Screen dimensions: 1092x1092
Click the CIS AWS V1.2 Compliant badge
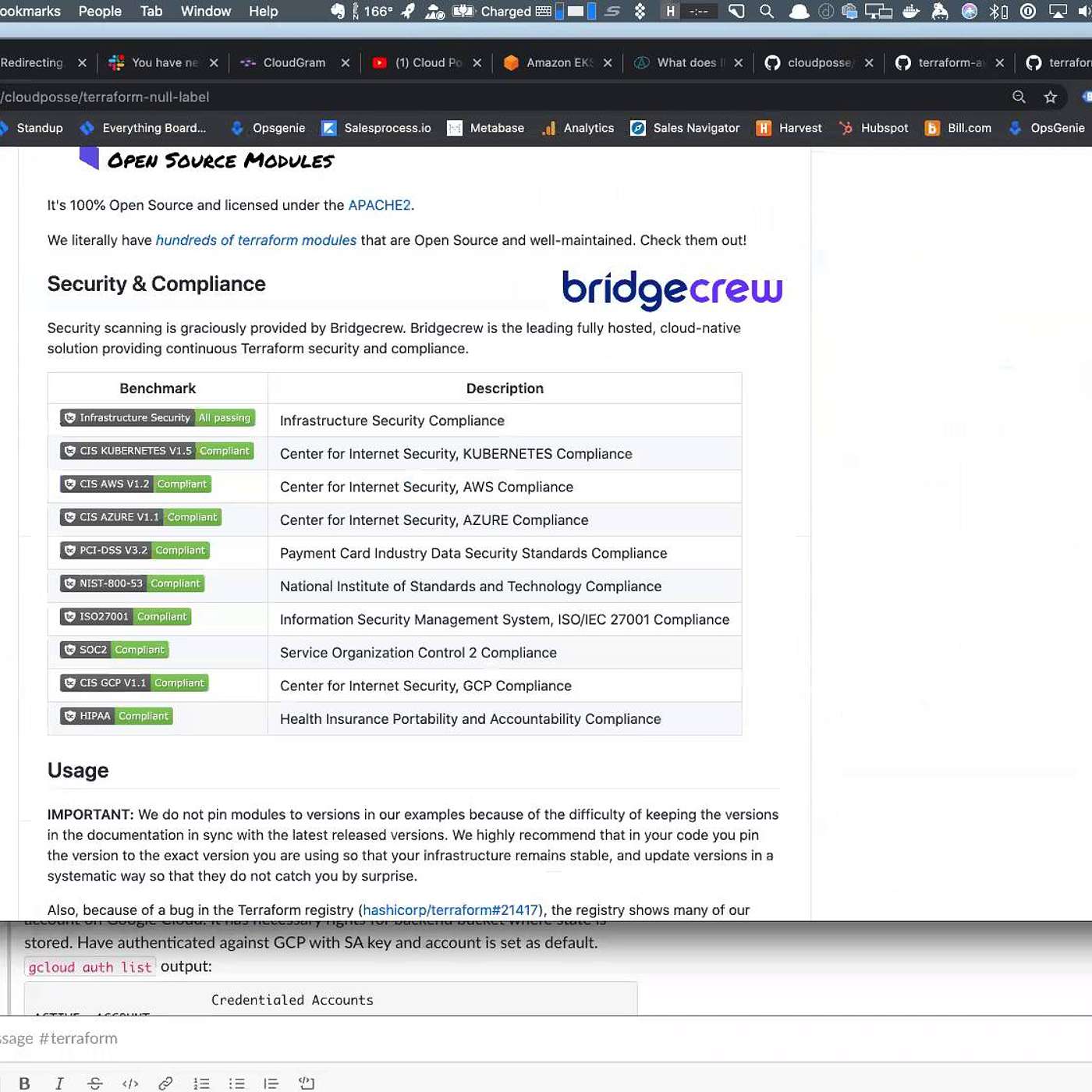[x=136, y=484]
